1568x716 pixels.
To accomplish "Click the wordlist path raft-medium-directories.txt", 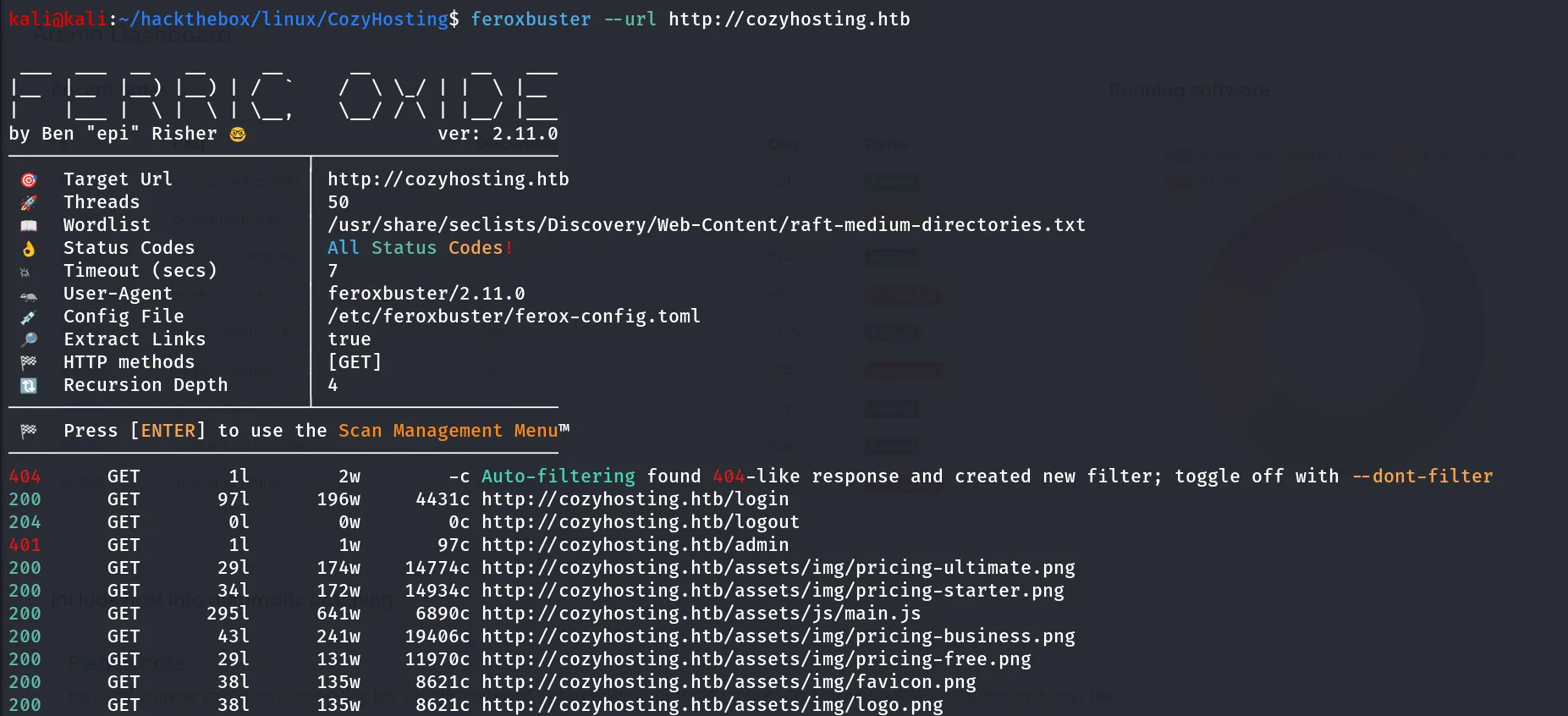I will click(707, 225).
